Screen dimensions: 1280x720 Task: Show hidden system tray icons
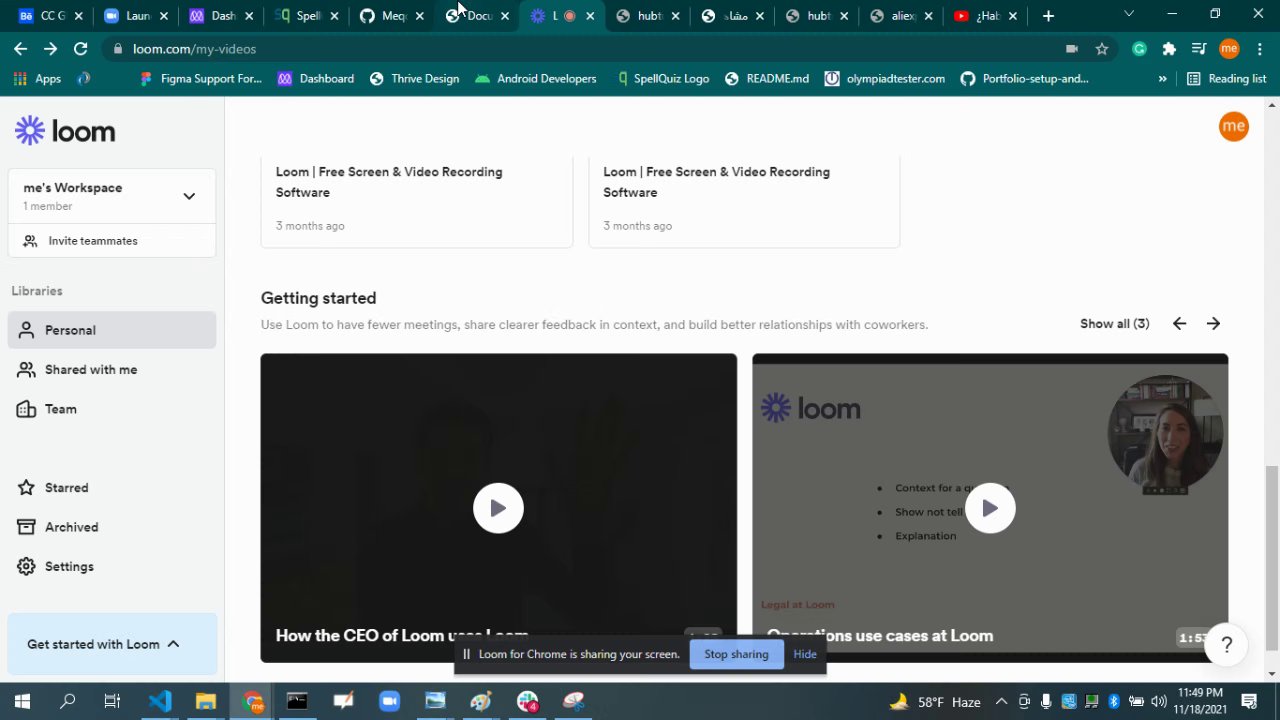click(1001, 702)
